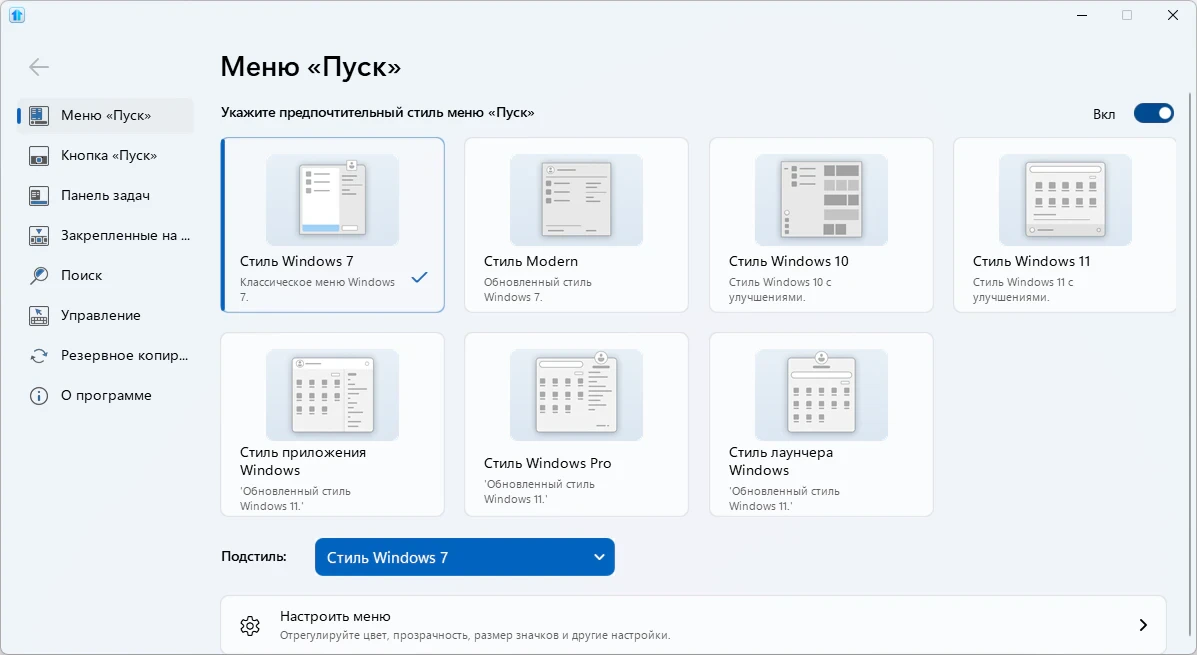Viewport: 1197px width, 655px height.
Task: Click the Control keyboard sidebar icon
Action: (39, 315)
